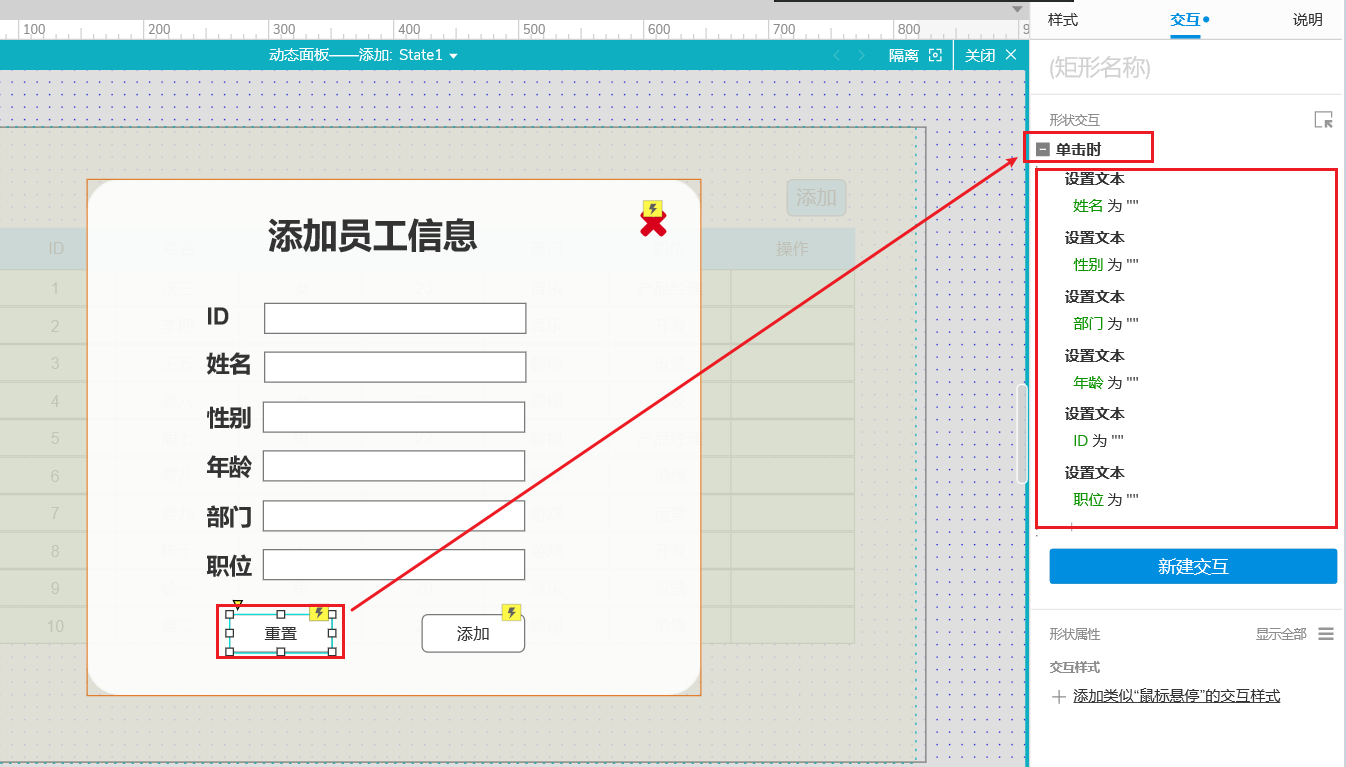This screenshot has height=767, width=1346.
Task: Click the 交互样式 section label
Action: click(x=1074, y=667)
